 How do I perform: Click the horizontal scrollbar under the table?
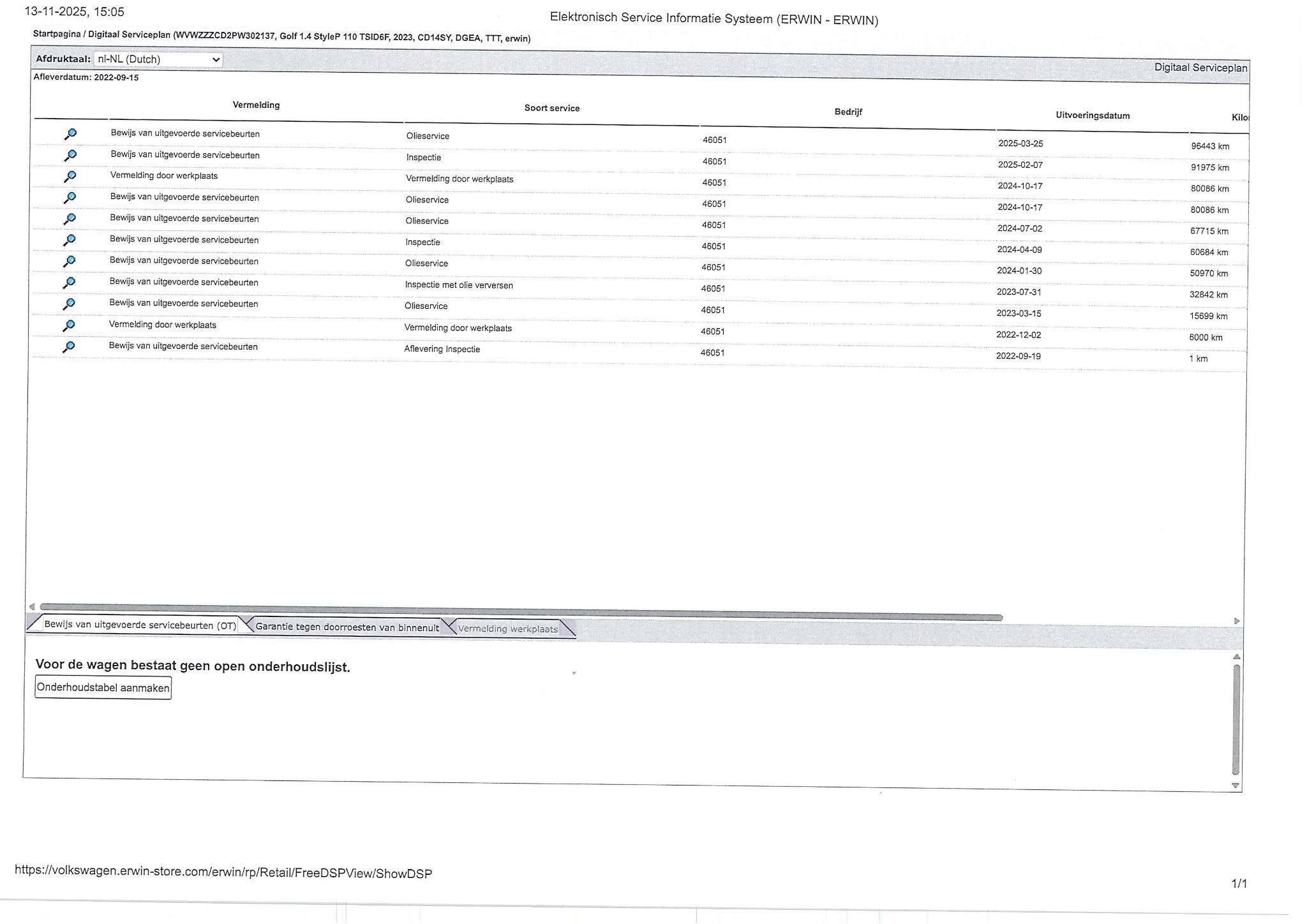tap(520, 611)
